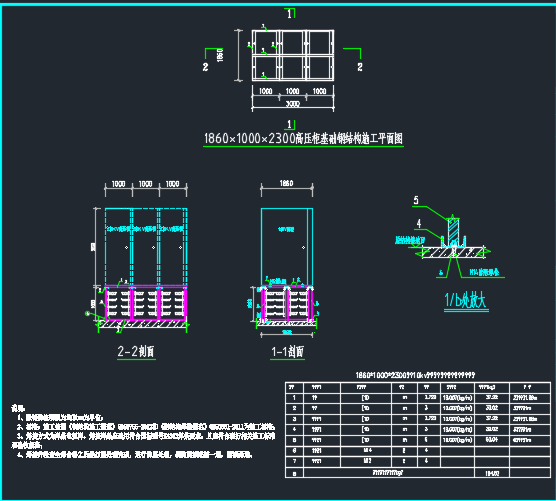Image resolution: width=556 pixels, height=501 pixels.
Task: Click the section marker "2" right of plan
Action: click(360, 67)
